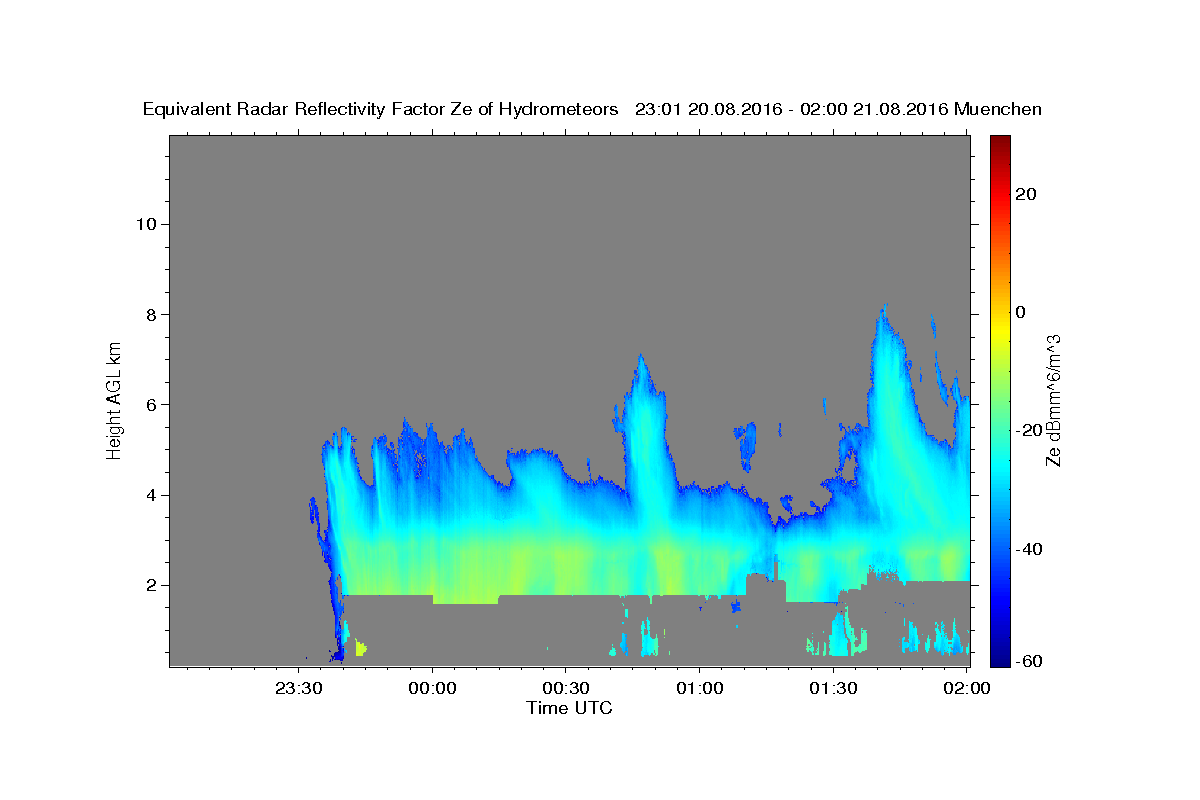Click the '00:30' time tick label
Viewport: 1200px width, 800px height.
(x=566, y=688)
